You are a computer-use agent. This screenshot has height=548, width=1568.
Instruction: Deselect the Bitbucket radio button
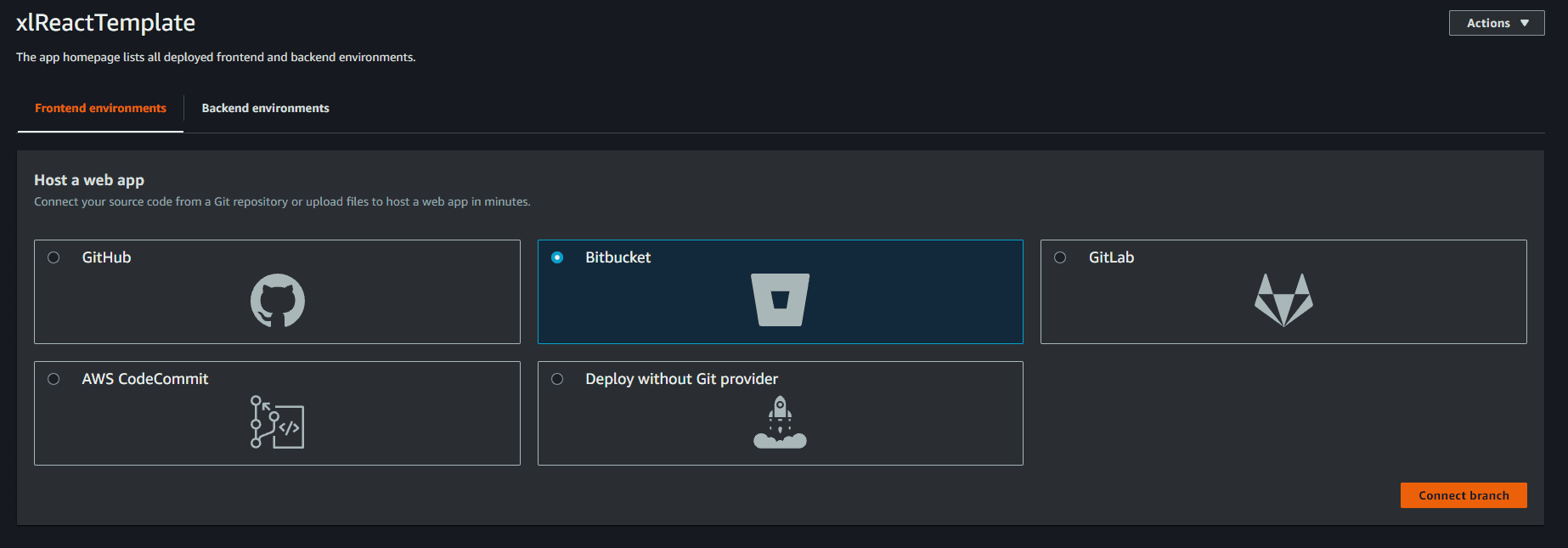click(x=559, y=257)
